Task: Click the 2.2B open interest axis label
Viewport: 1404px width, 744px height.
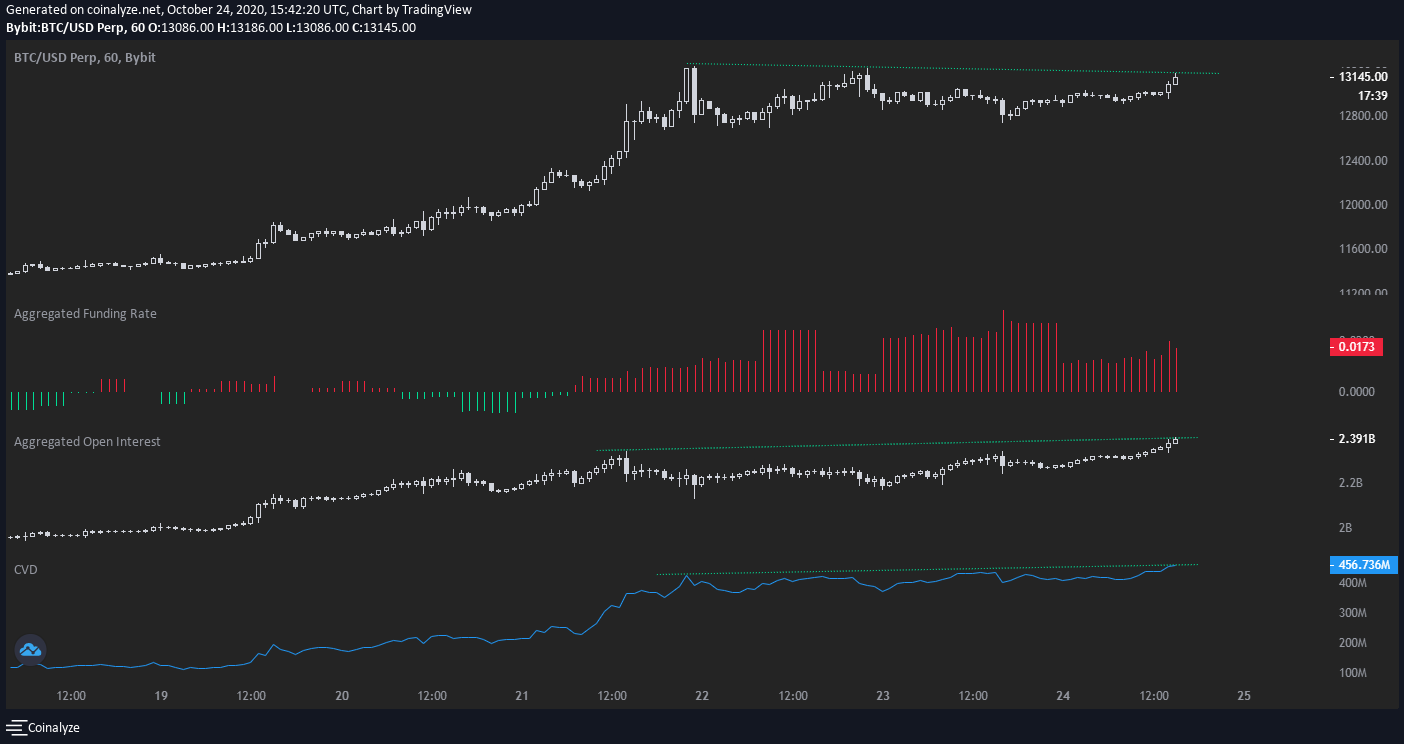Action: (1350, 483)
